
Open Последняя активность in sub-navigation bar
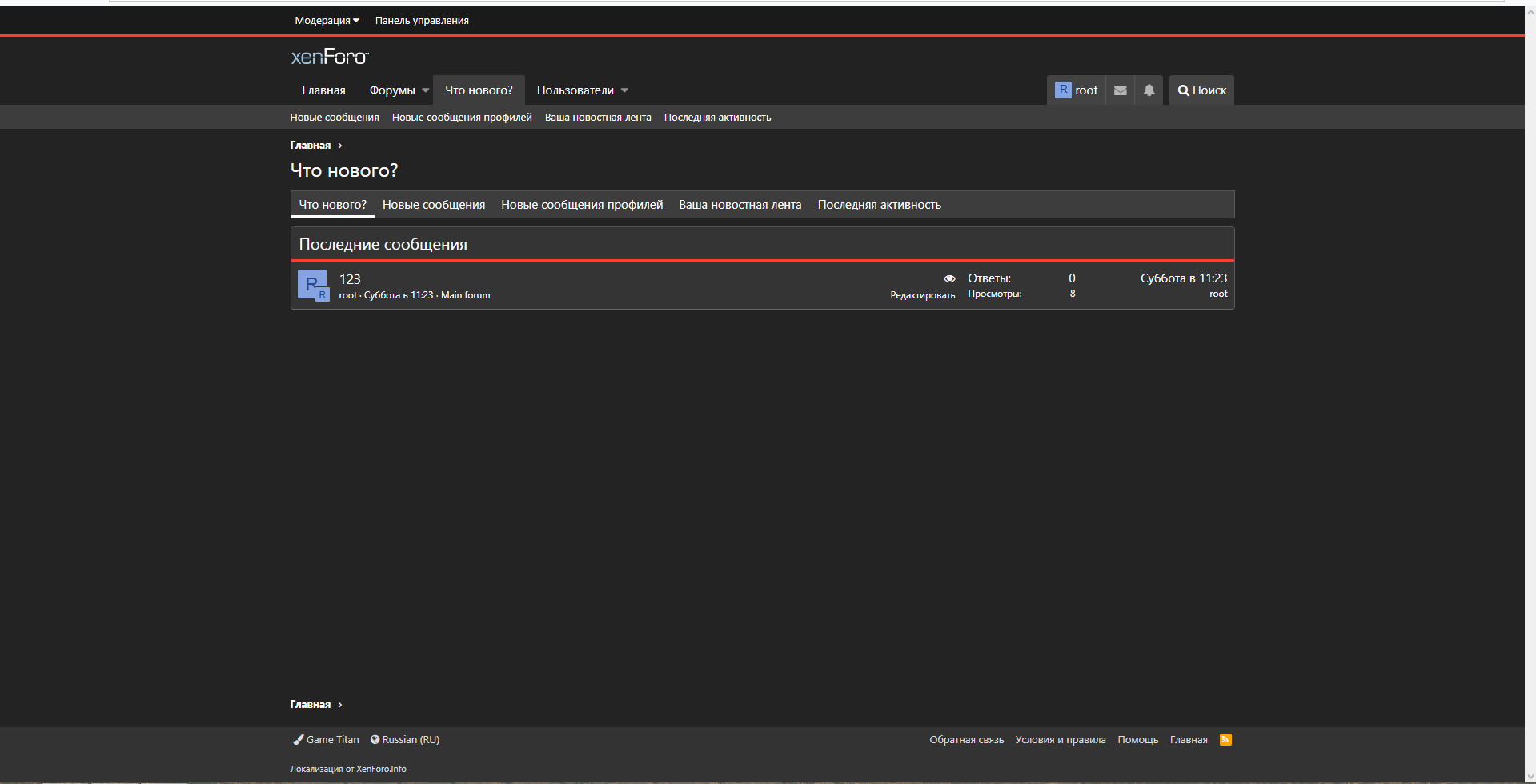point(717,118)
